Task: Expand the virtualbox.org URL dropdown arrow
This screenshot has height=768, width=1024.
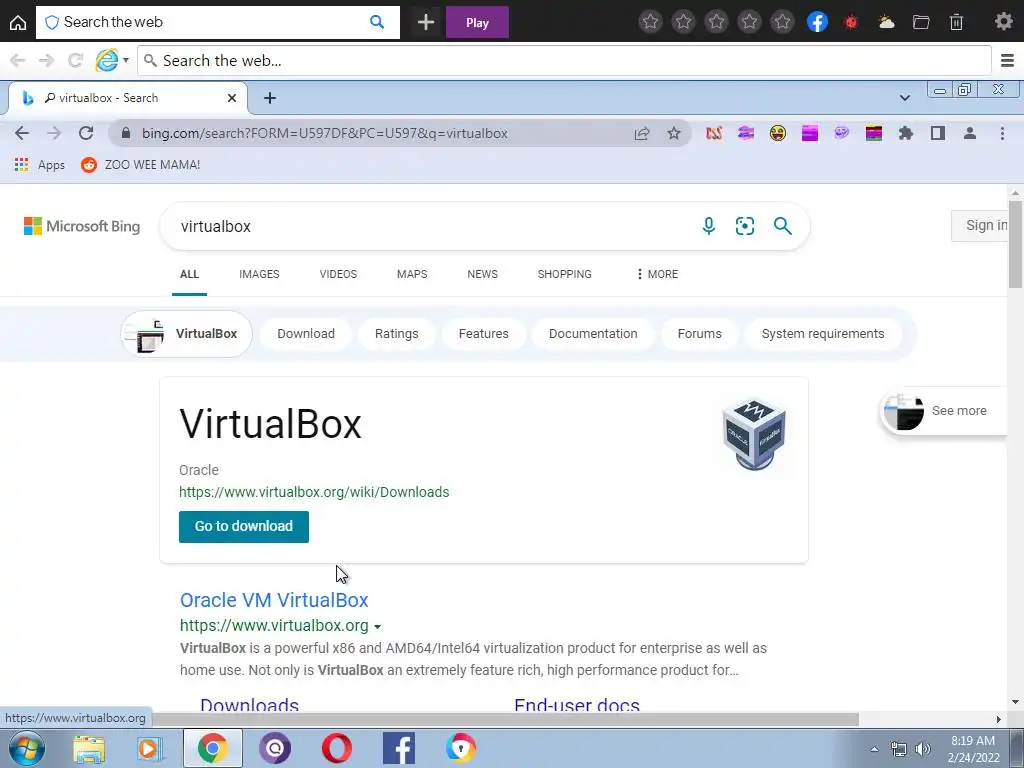Action: click(377, 626)
